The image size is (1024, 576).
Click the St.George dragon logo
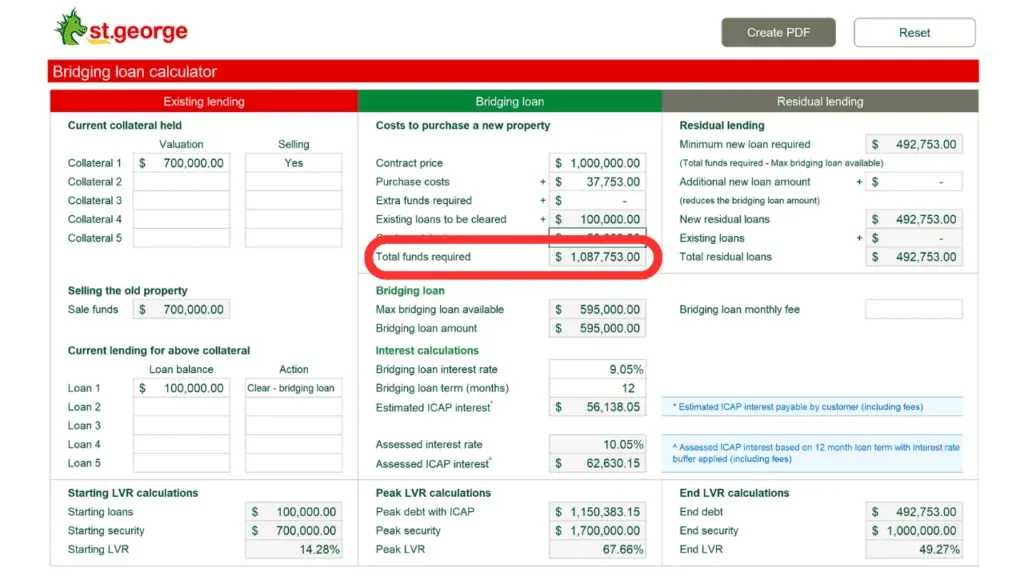(x=121, y=27)
